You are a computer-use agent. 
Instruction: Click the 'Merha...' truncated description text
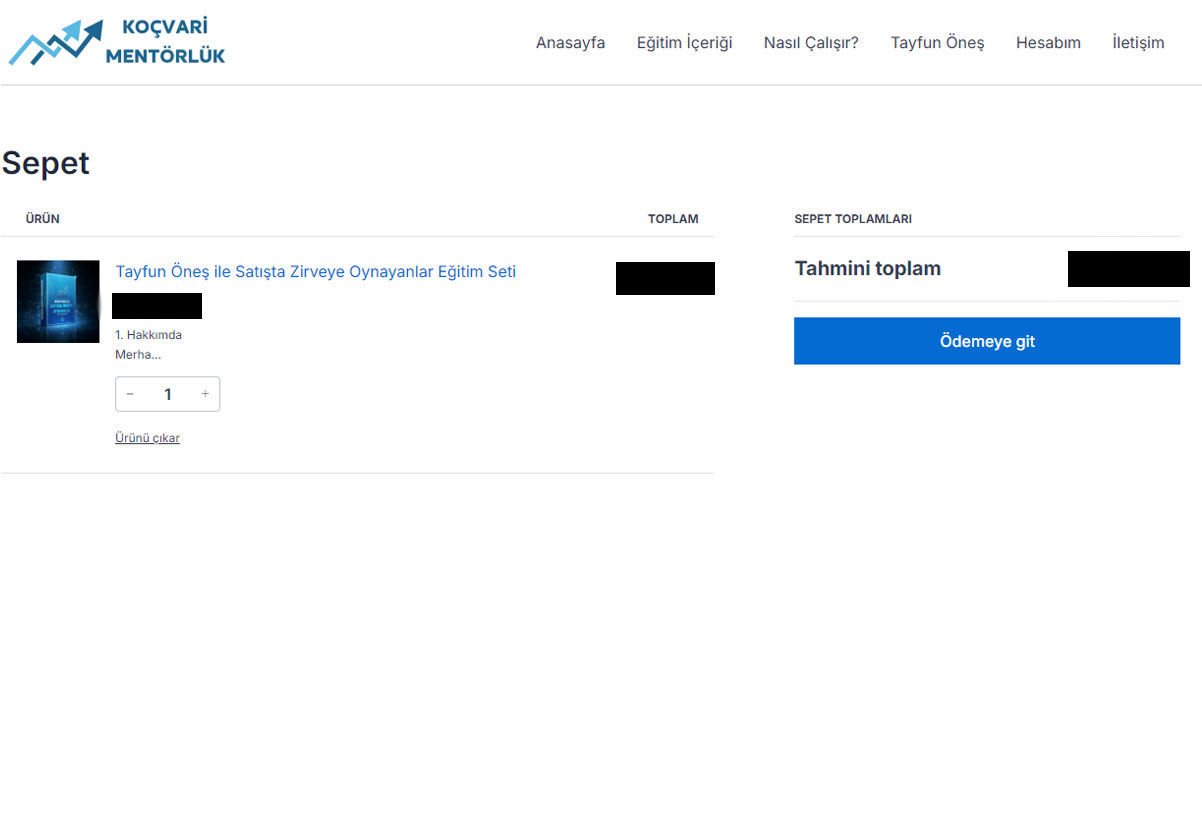click(x=138, y=355)
